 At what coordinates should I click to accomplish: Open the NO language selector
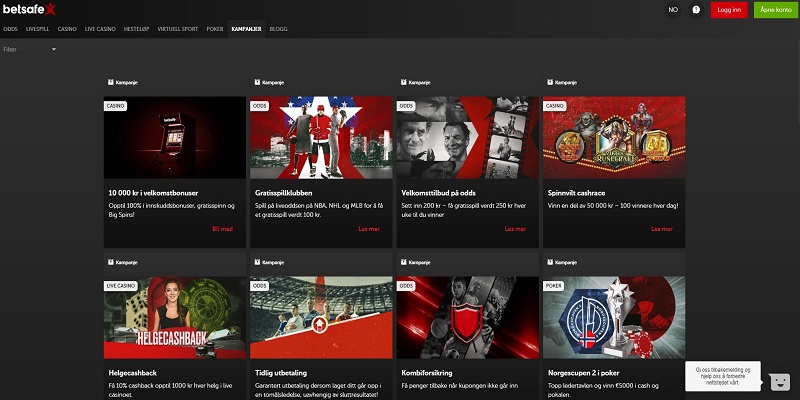(x=673, y=10)
